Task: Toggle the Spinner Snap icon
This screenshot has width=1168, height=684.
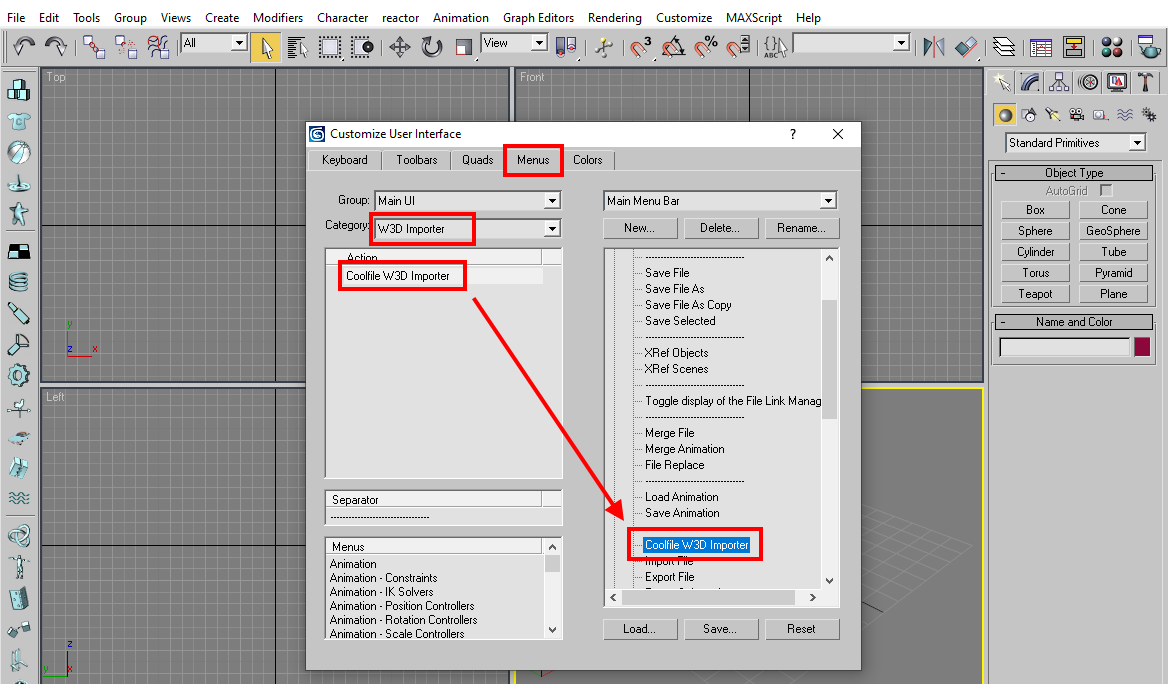Action: 738,47
